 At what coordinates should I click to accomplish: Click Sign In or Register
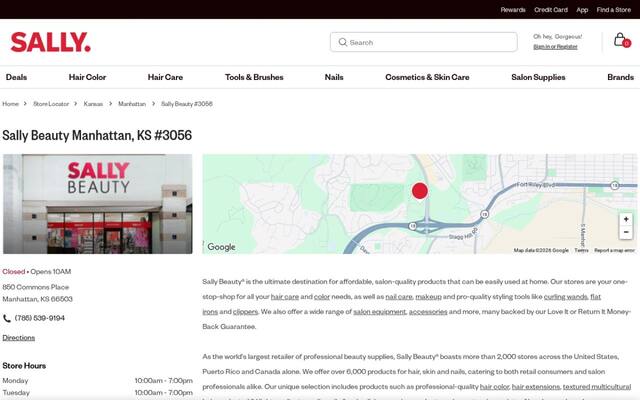click(555, 47)
